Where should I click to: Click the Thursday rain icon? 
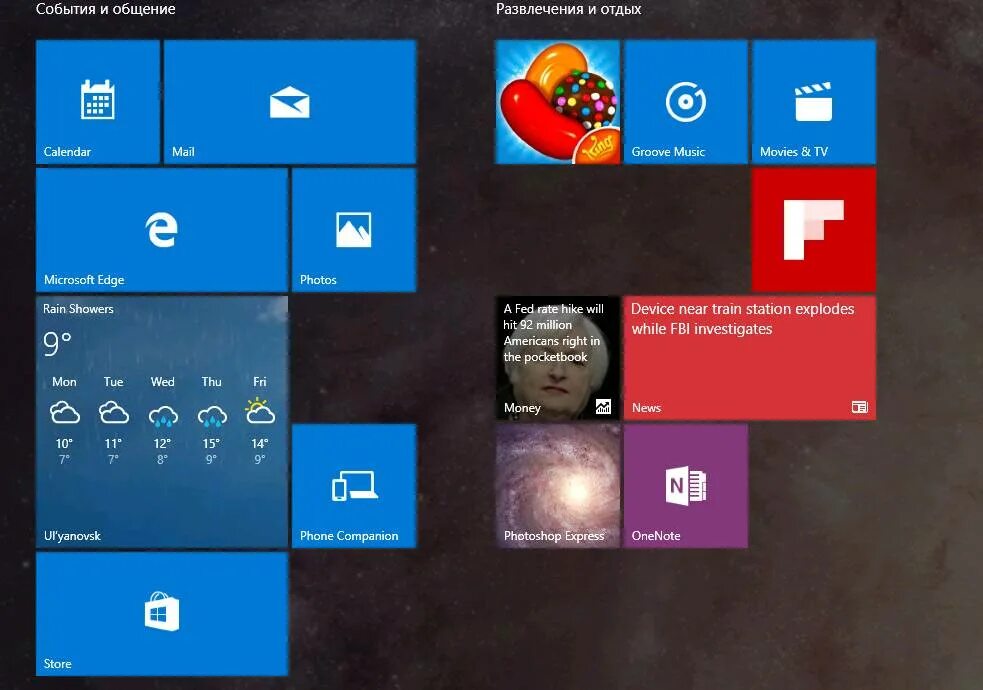pyautogui.click(x=211, y=415)
